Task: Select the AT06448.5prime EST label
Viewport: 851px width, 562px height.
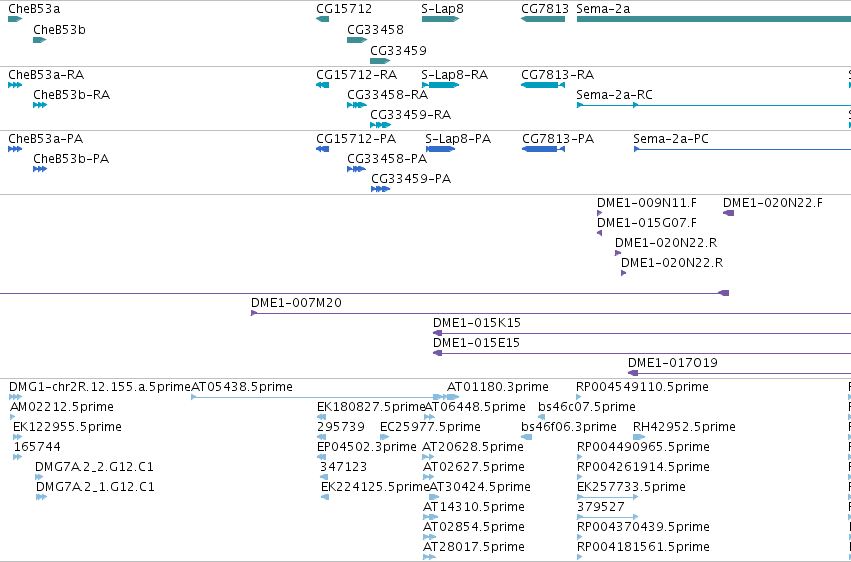Action: point(474,407)
